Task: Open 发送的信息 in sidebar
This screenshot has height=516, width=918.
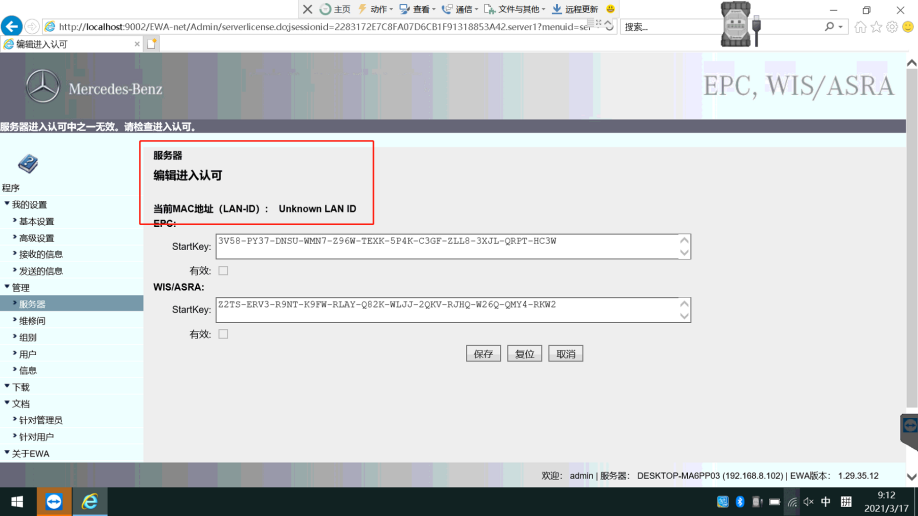Action: 40,271
